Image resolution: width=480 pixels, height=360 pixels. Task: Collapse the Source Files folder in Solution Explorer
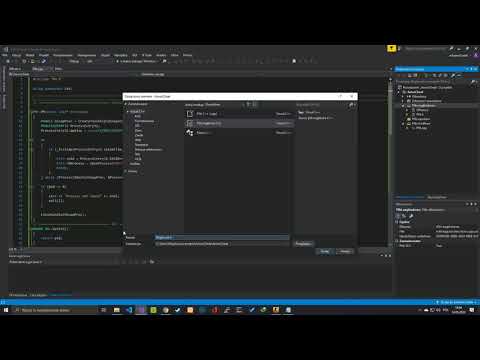tap(402, 124)
